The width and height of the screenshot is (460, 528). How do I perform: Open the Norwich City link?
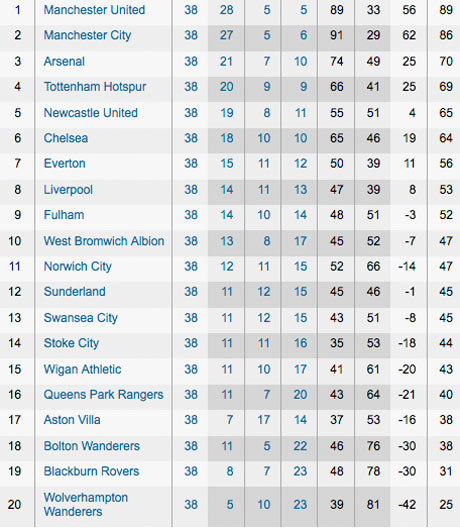[x=77, y=266]
